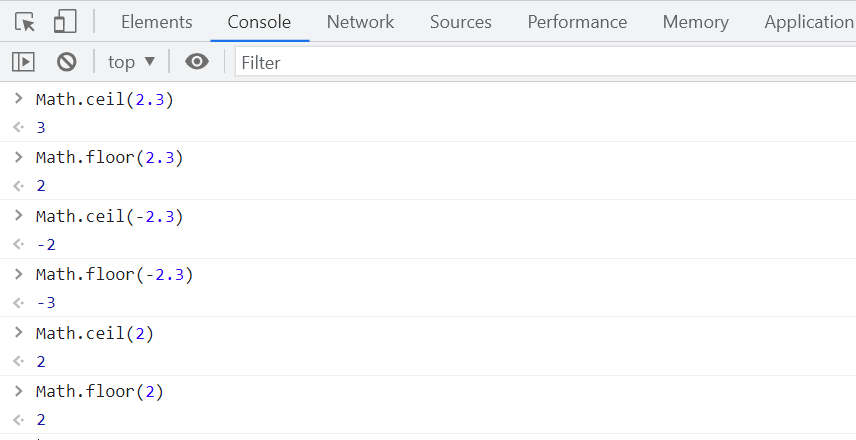Click the Math.ceil(-2.3) console entry
Screen dimensions: 856x440
(x=110, y=216)
